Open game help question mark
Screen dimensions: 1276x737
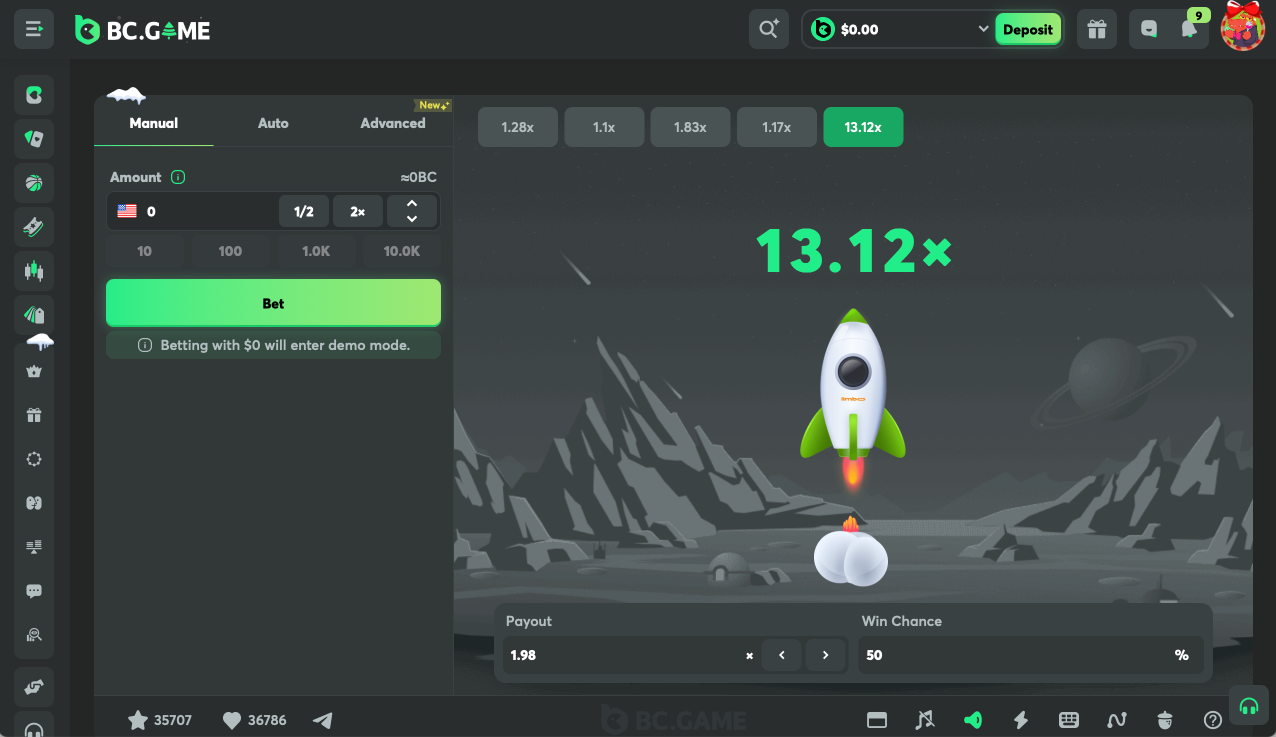[1213, 720]
